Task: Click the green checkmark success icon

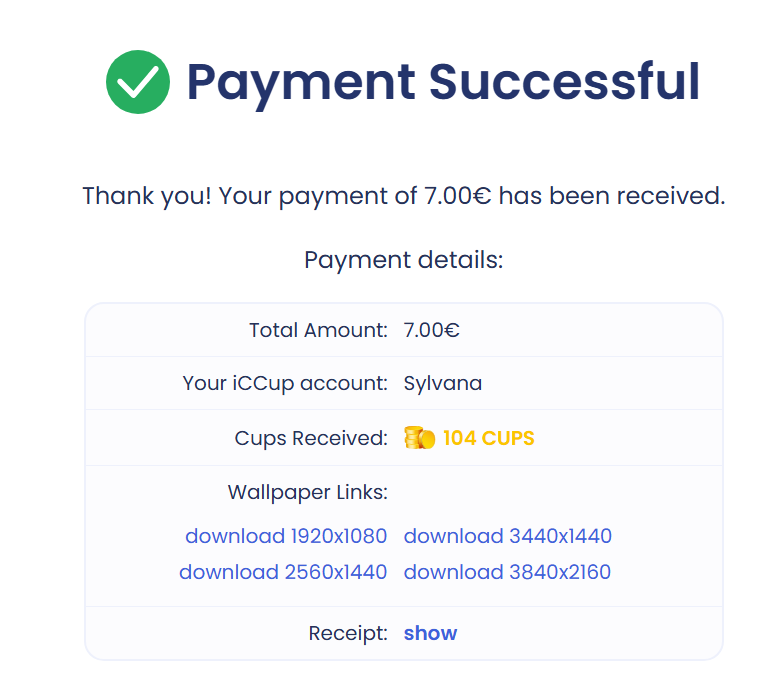Action: point(138,82)
